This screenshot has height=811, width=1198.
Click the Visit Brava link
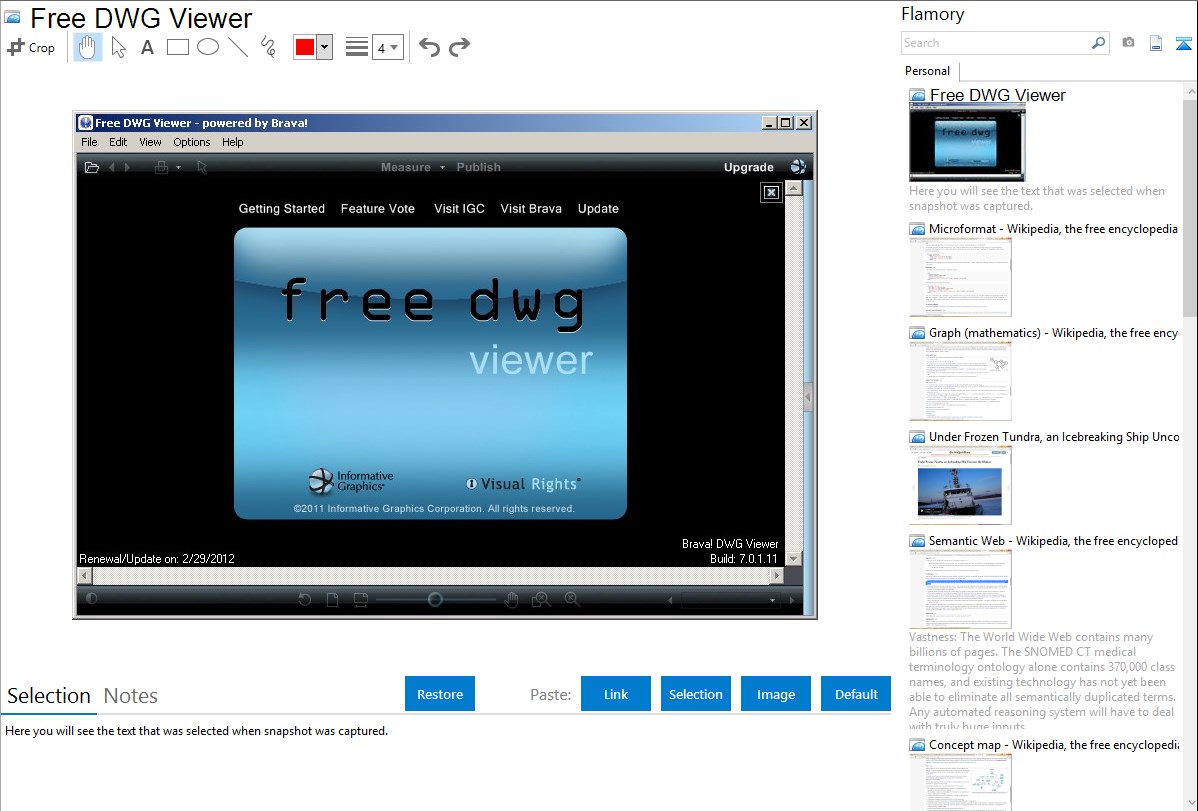pyautogui.click(x=531, y=209)
